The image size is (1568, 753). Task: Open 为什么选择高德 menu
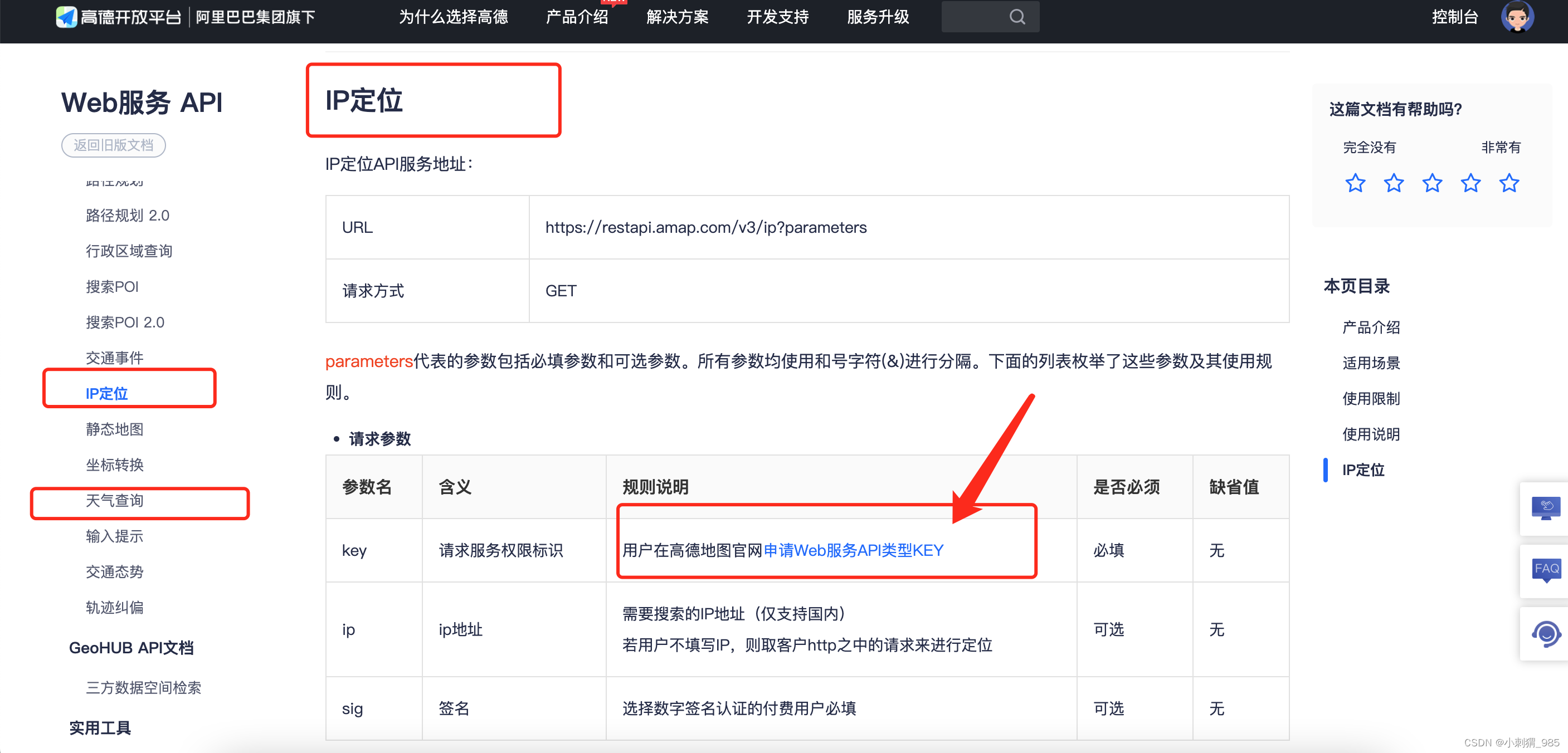coord(454,17)
